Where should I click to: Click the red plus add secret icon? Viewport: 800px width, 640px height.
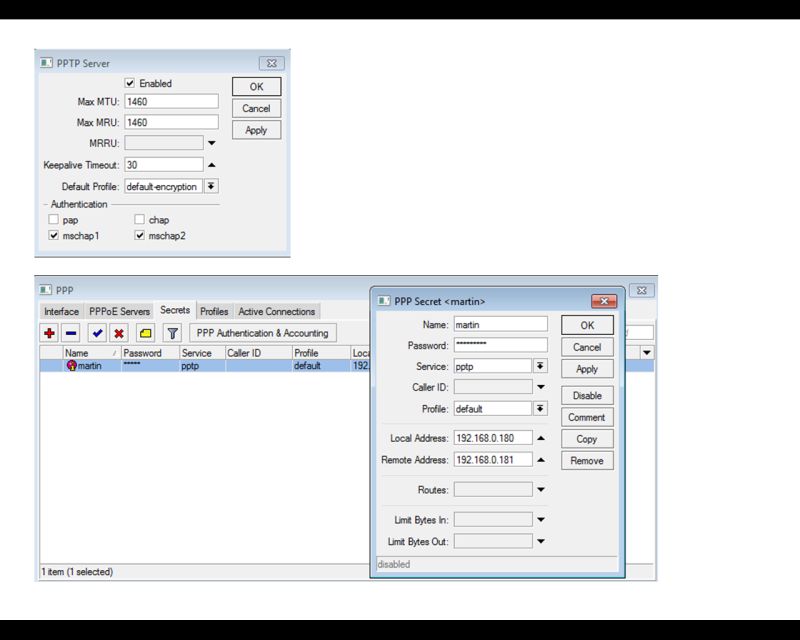(49, 333)
